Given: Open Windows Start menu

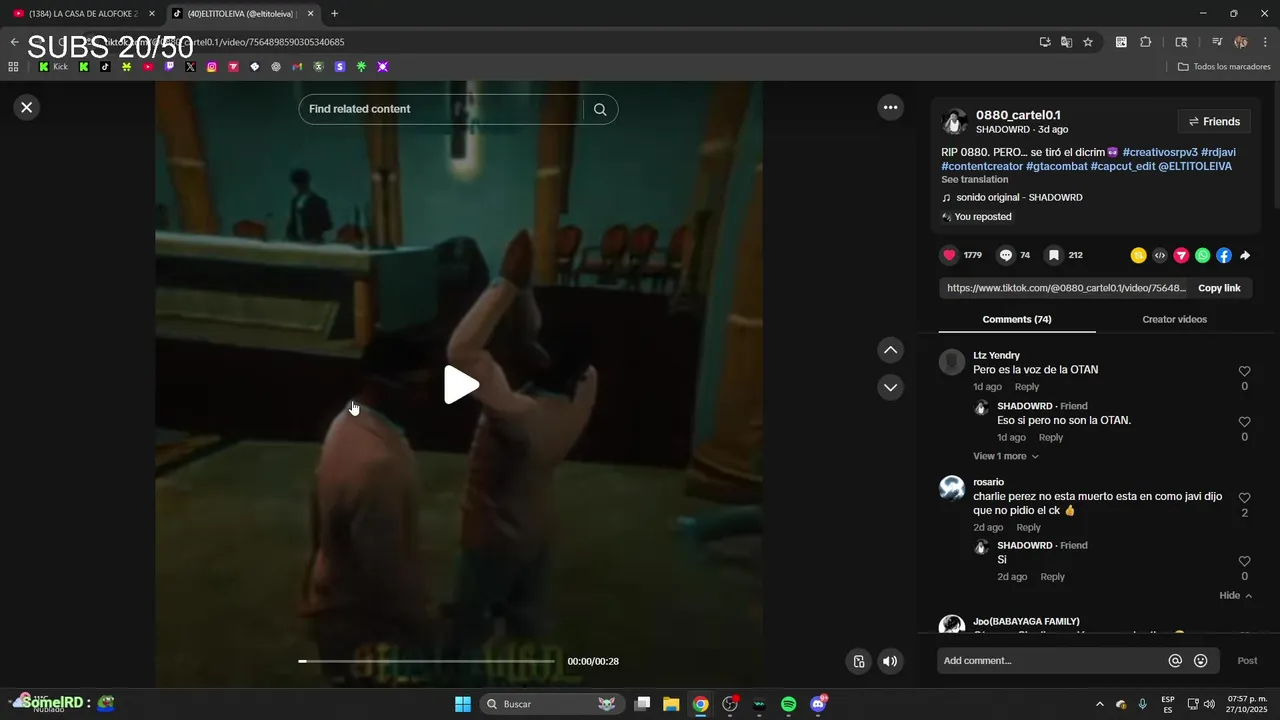Looking at the screenshot, I should coord(463,704).
